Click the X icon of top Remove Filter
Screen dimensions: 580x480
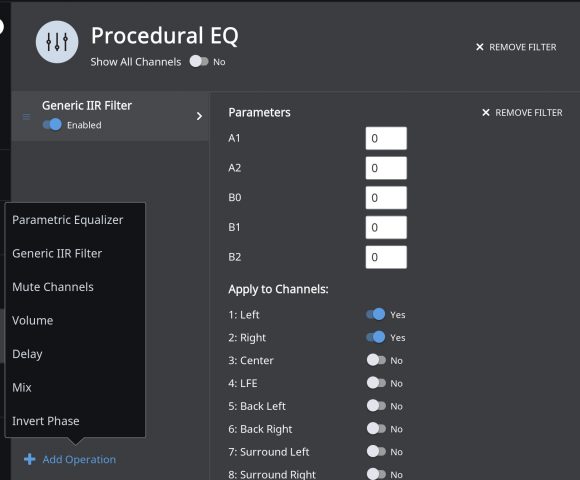(480, 47)
